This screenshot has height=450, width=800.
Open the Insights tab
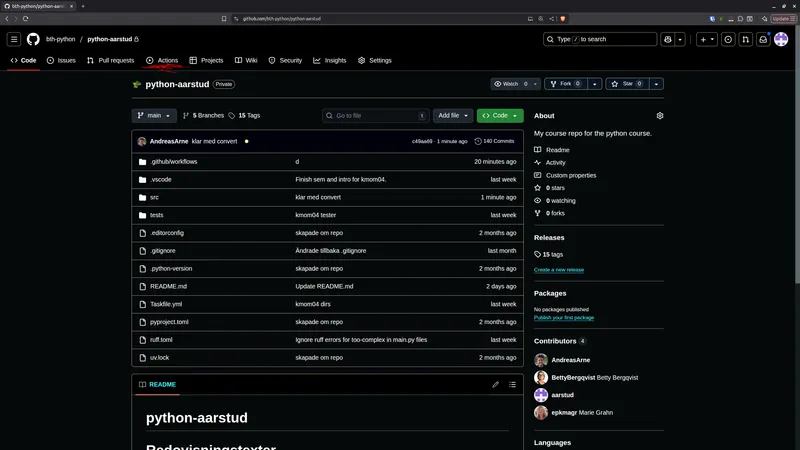(x=330, y=60)
